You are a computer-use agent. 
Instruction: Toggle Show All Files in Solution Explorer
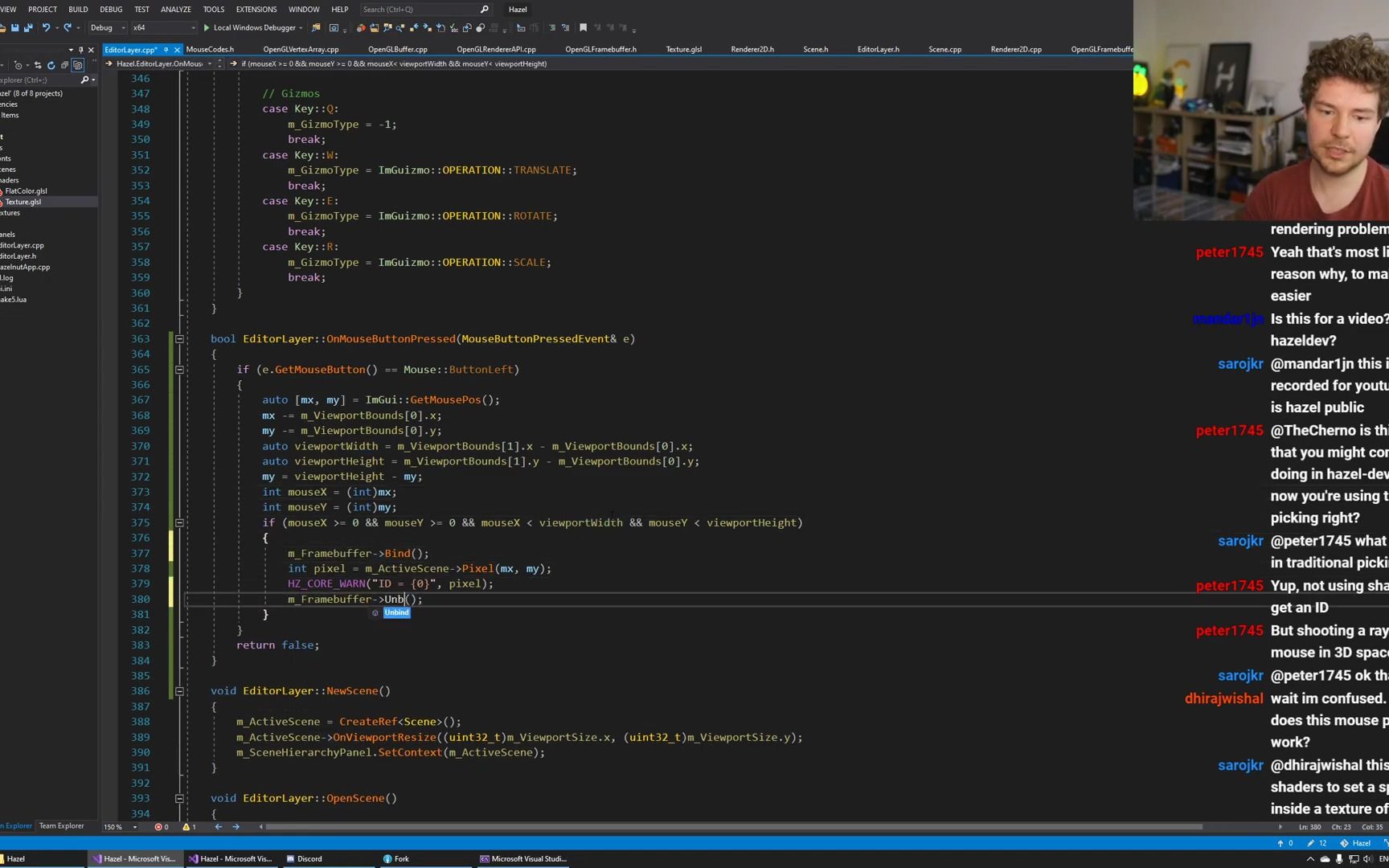tap(78, 66)
